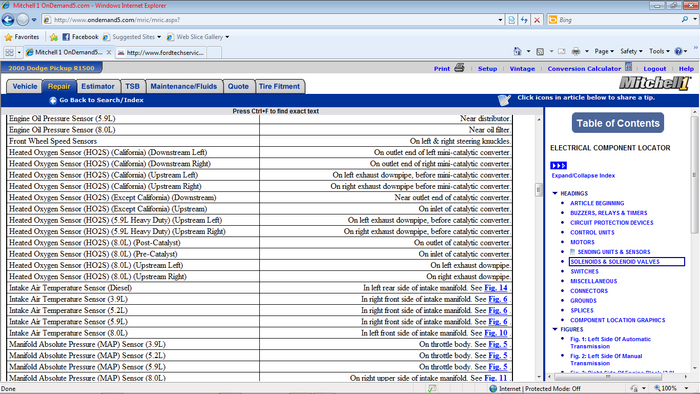Click the browser Forward arrow button
This screenshot has height=394, width=700.
[22, 20]
